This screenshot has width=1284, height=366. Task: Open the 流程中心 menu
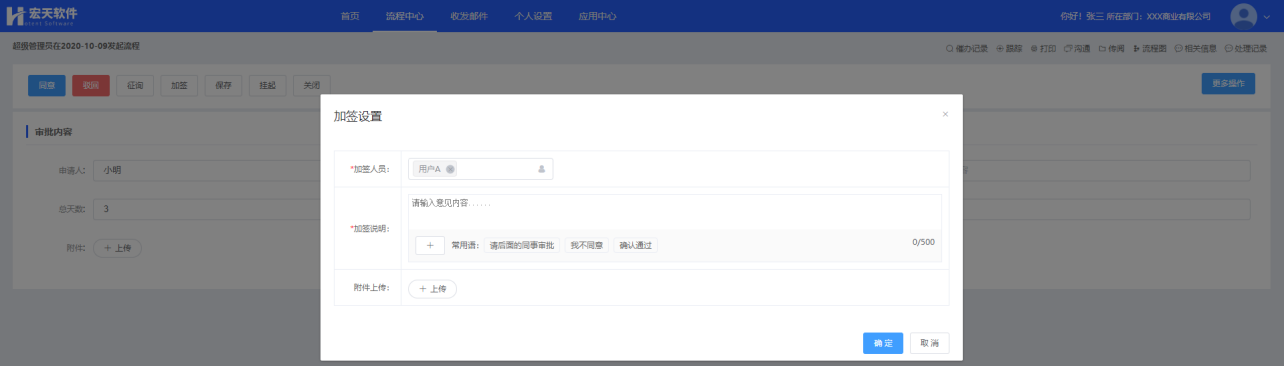click(404, 16)
